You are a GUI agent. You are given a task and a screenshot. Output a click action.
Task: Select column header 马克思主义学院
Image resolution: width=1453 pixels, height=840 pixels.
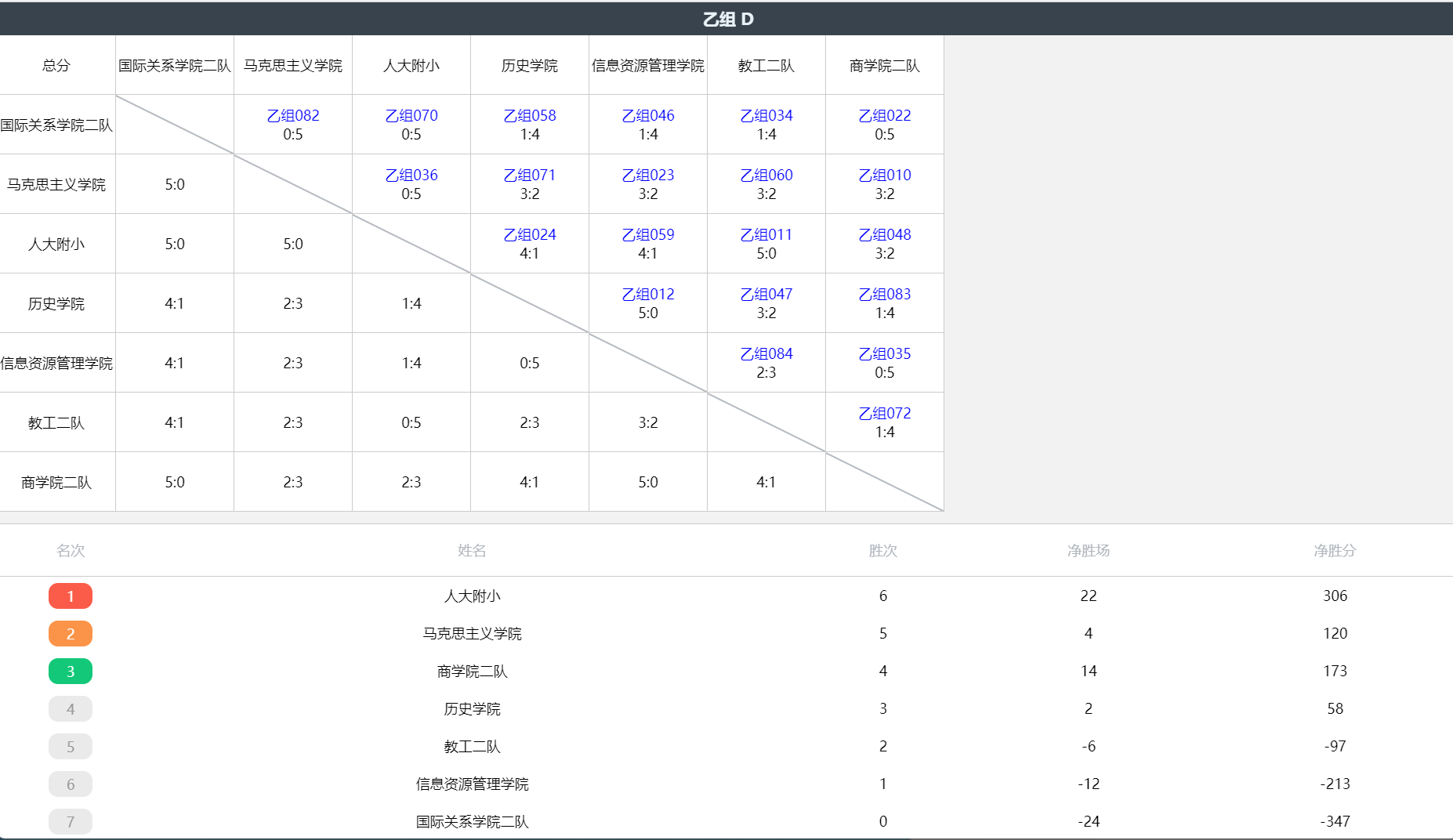coord(293,65)
